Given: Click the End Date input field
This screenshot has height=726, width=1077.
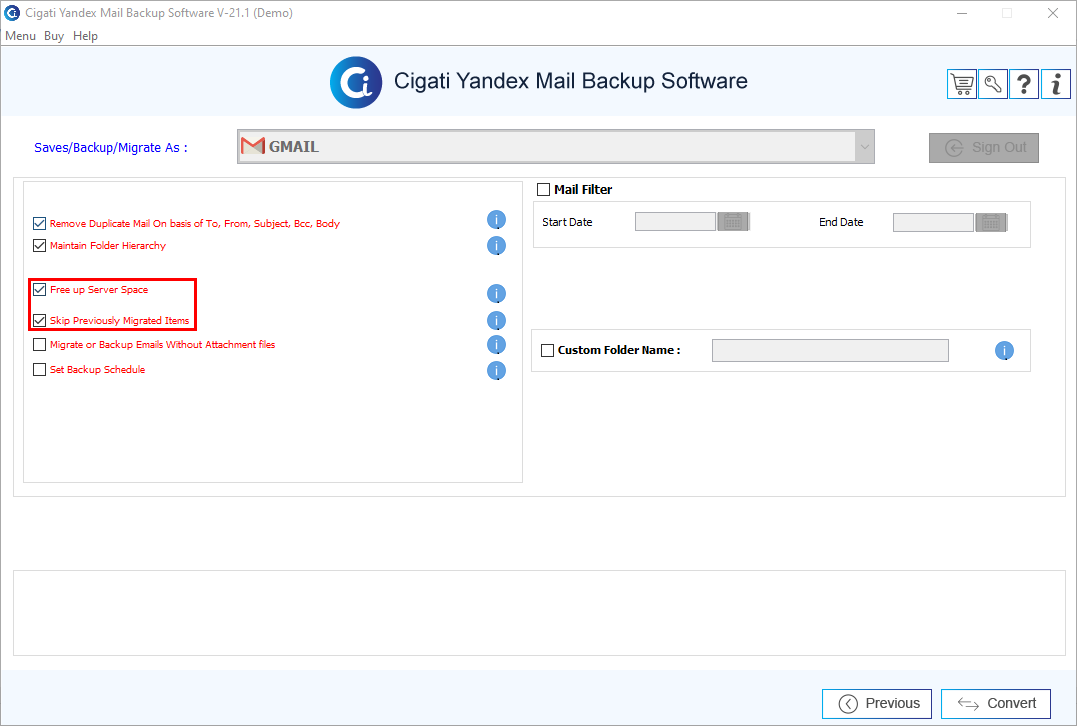Looking at the screenshot, I should [933, 222].
